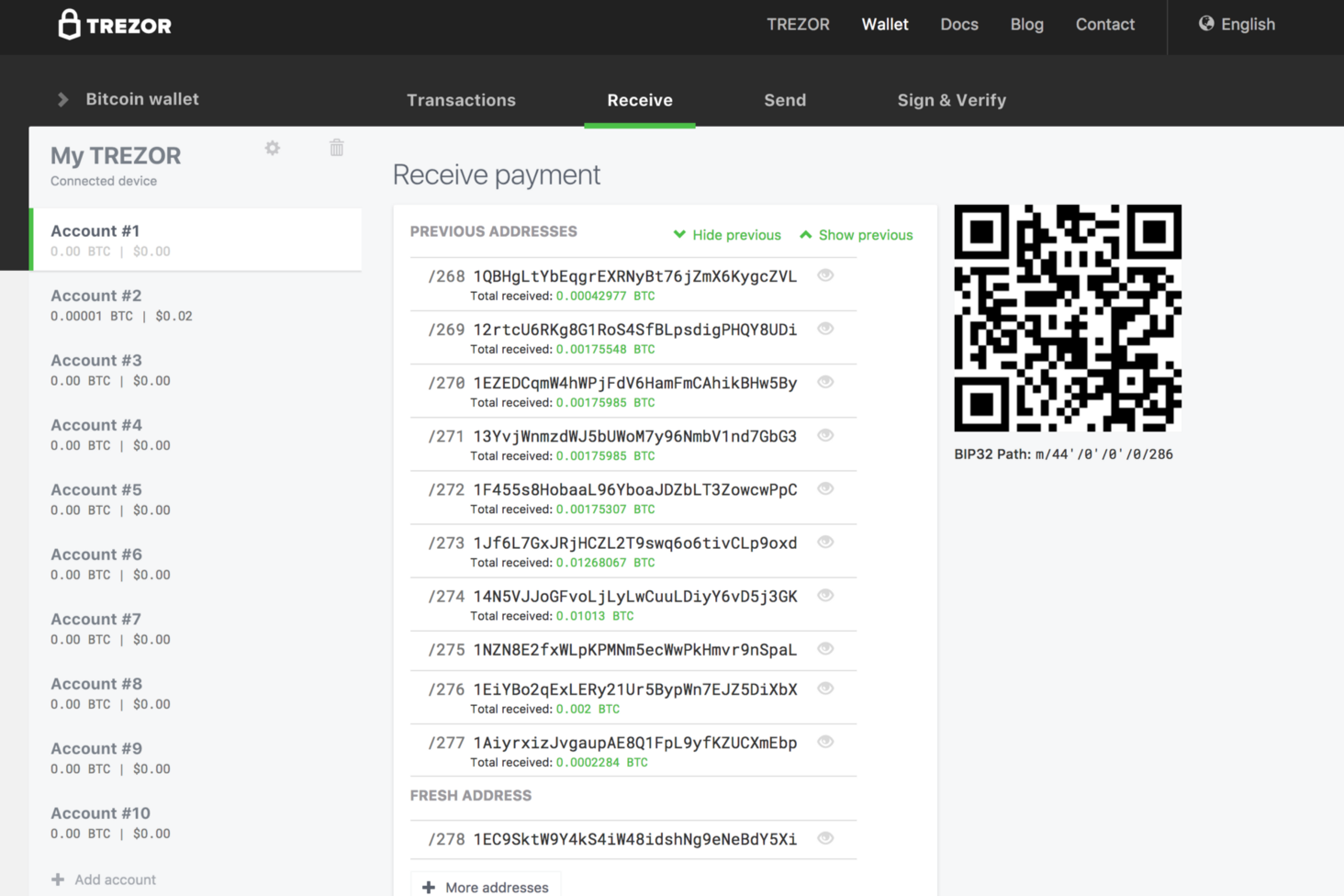Select Account #6 in sidebar
Image resolution: width=1344 pixels, height=896 pixels.
coord(196,564)
